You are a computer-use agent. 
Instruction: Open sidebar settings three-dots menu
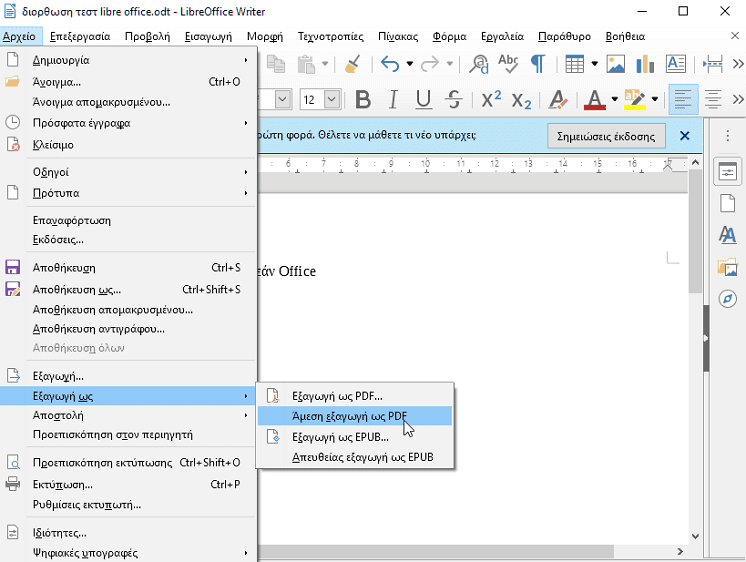(x=727, y=136)
